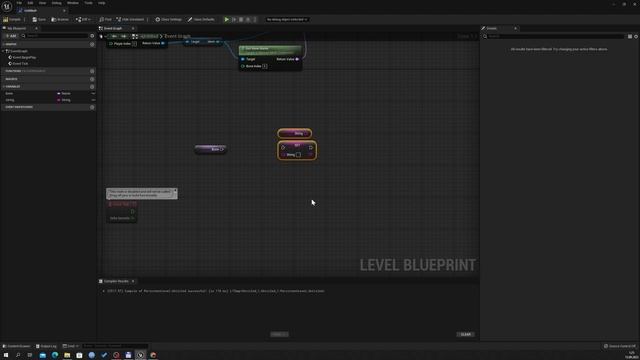This screenshot has height=360, width=640.
Task: Open the Window menu
Action: pyautogui.click(x=73, y=3)
